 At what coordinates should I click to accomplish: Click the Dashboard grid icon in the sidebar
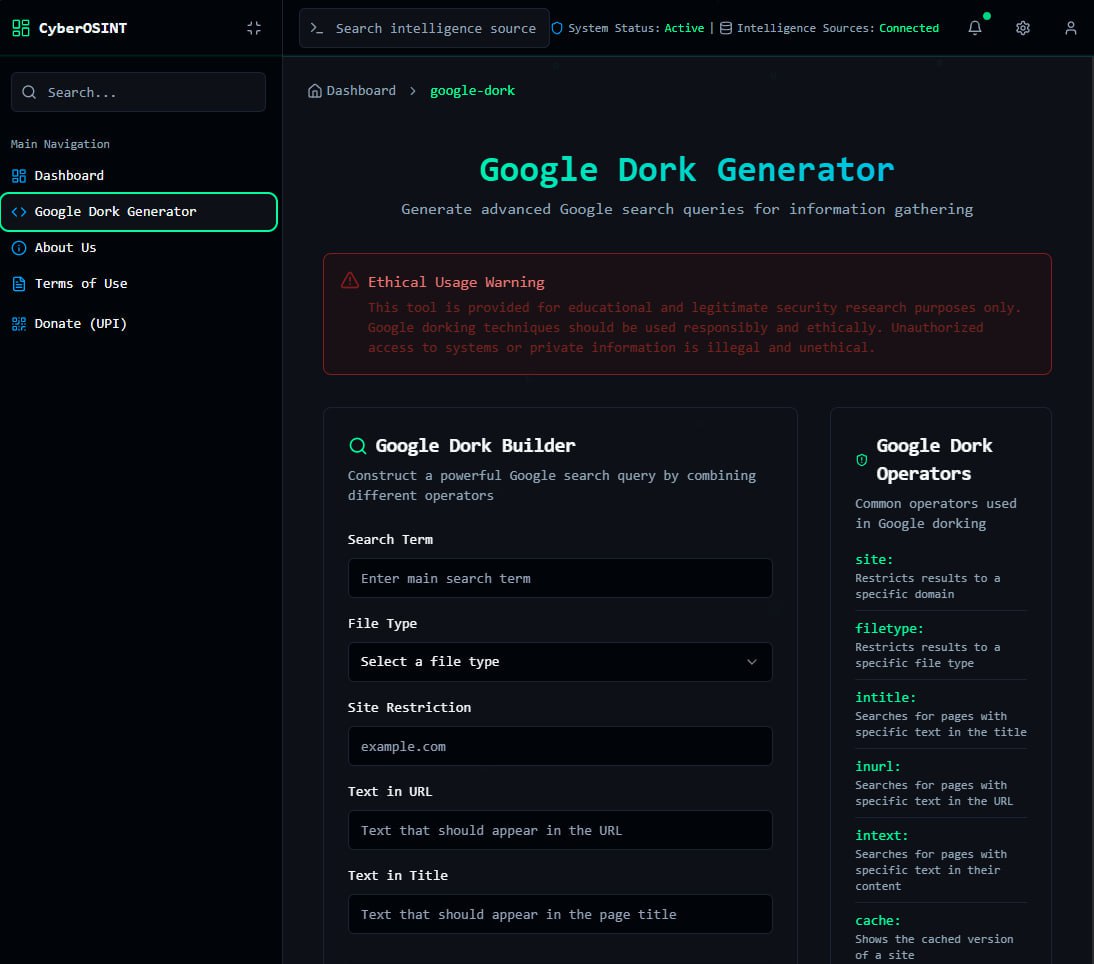tap(19, 176)
